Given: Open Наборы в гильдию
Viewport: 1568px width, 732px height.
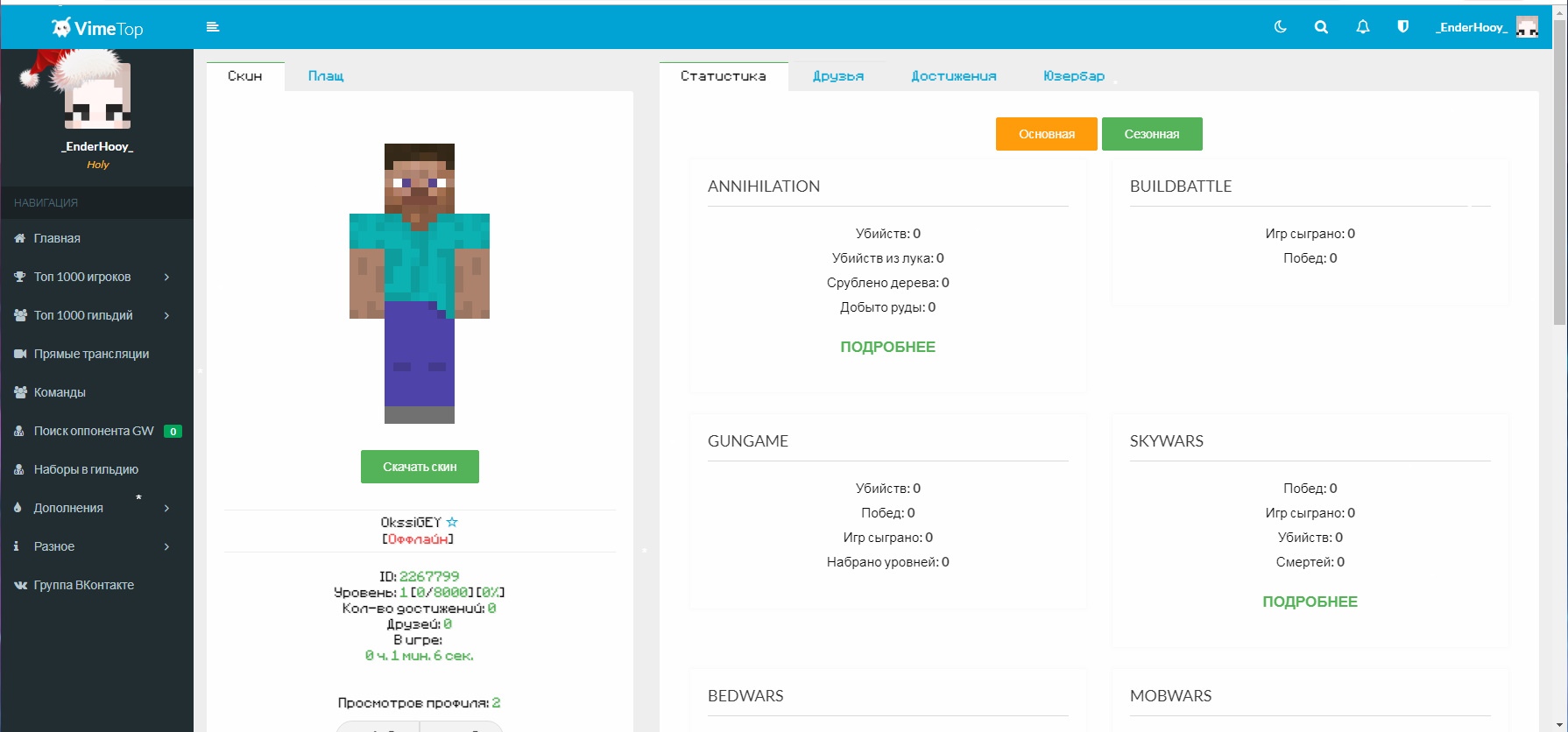Looking at the screenshot, I should 86,469.
